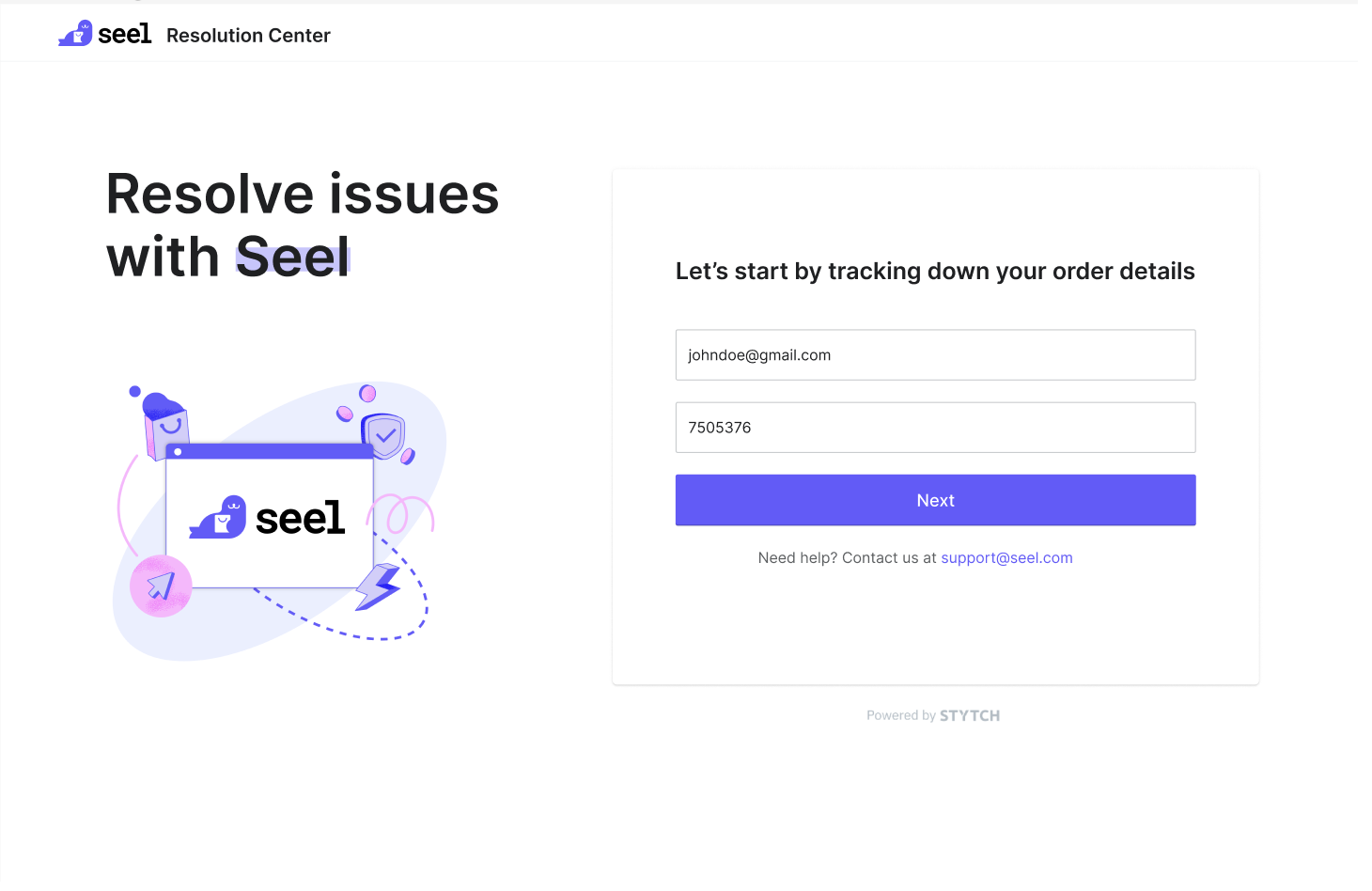Click the purple Next button

[x=935, y=500]
